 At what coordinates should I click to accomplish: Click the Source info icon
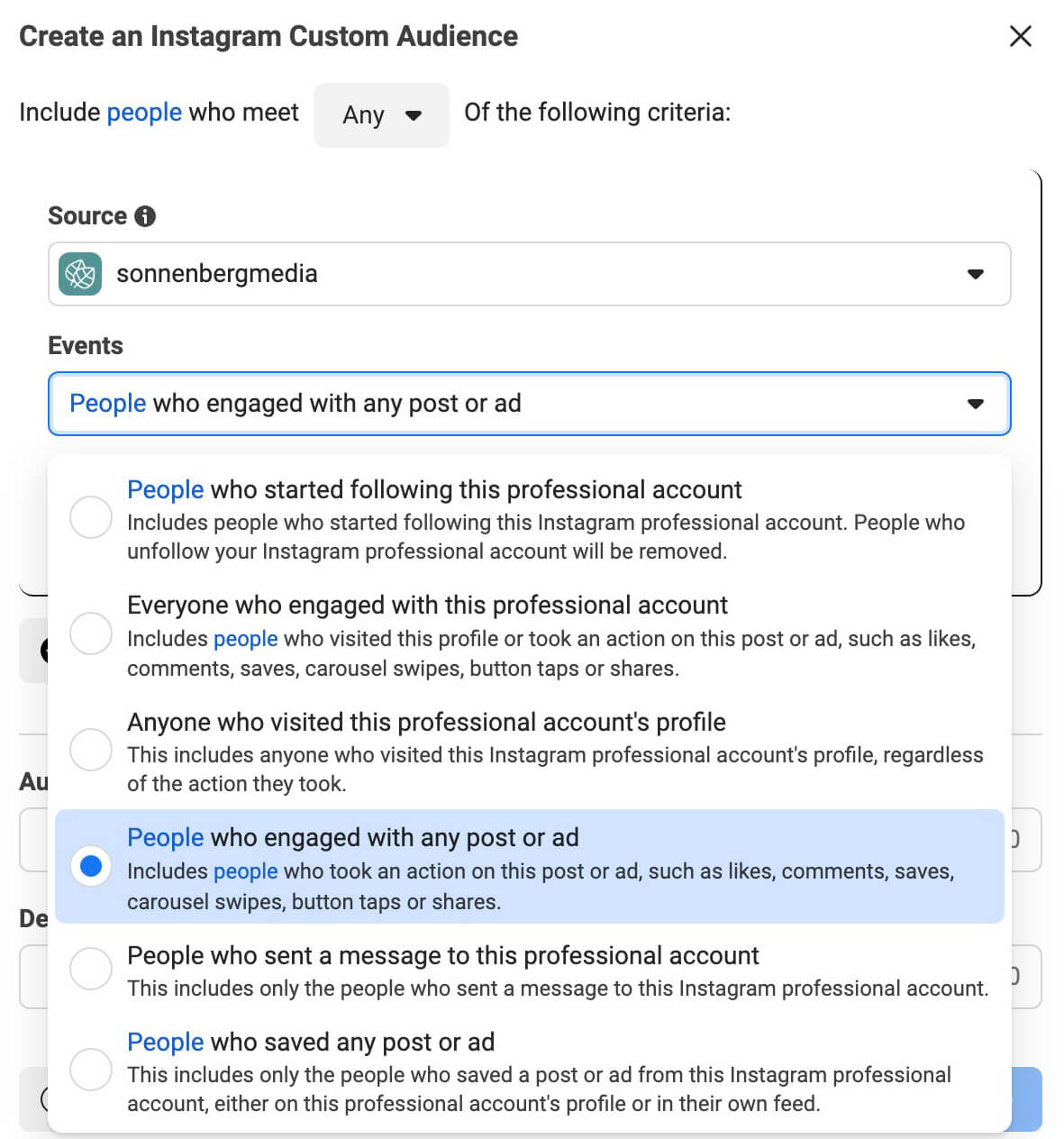pos(145,216)
